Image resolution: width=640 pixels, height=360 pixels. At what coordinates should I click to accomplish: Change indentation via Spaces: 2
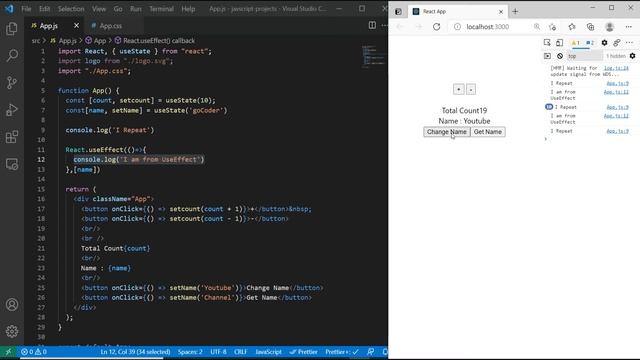[190, 351]
